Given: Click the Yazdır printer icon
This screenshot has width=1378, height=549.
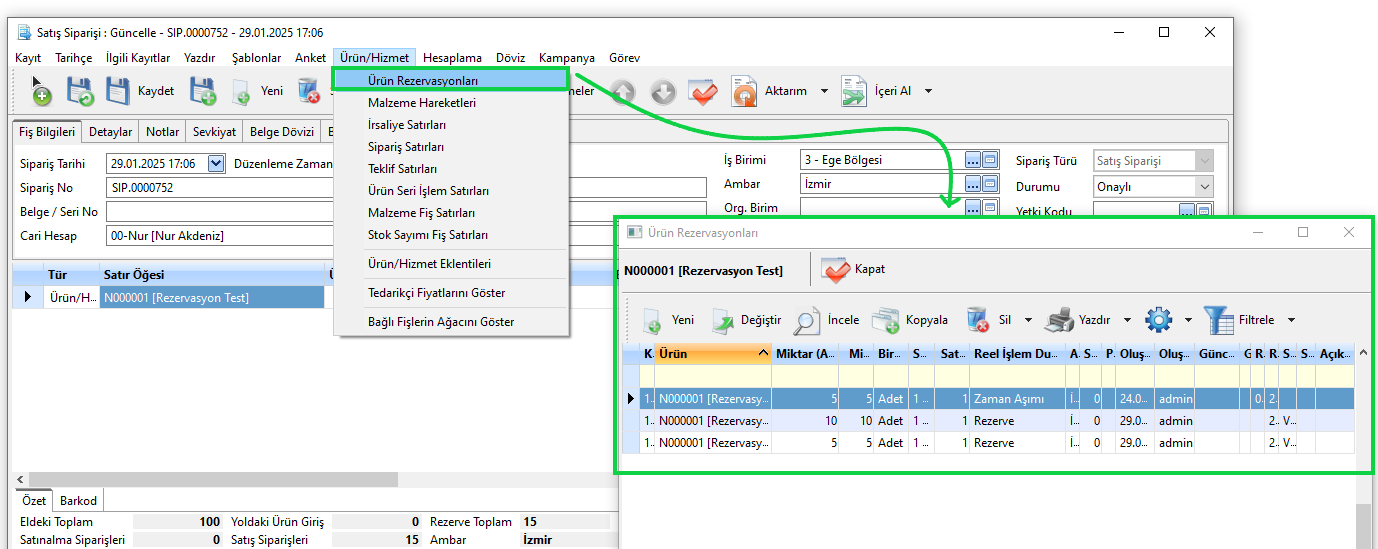Looking at the screenshot, I should point(1059,320).
